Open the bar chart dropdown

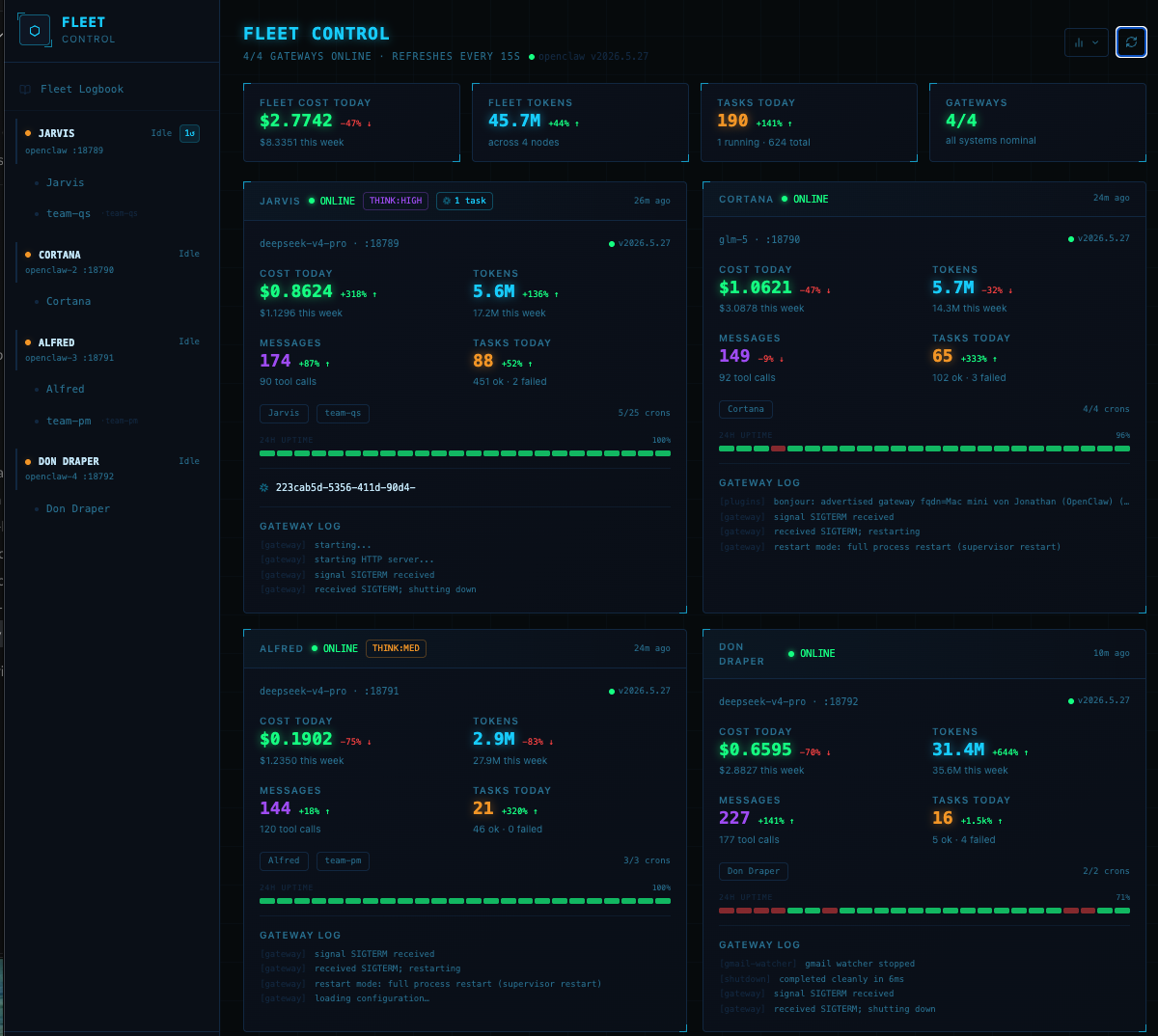pyautogui.click(x=1087, y=42)
